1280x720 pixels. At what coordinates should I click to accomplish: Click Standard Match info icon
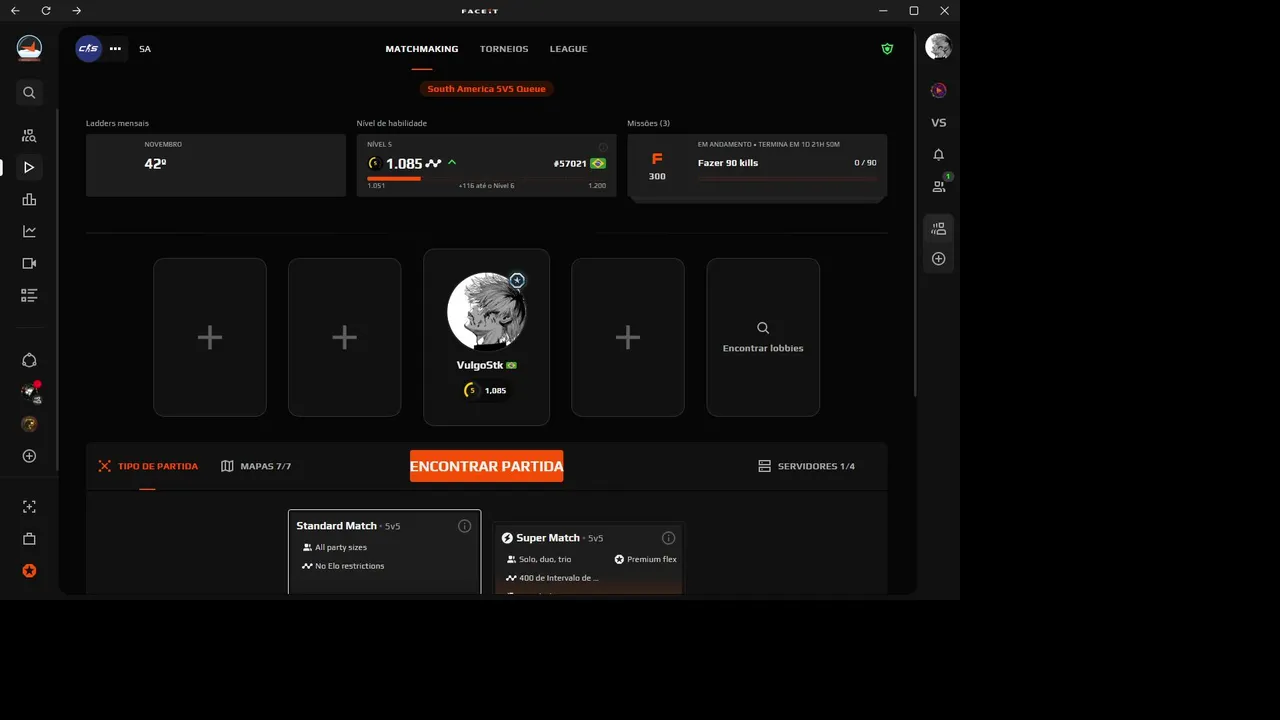(x=464, y=526)
